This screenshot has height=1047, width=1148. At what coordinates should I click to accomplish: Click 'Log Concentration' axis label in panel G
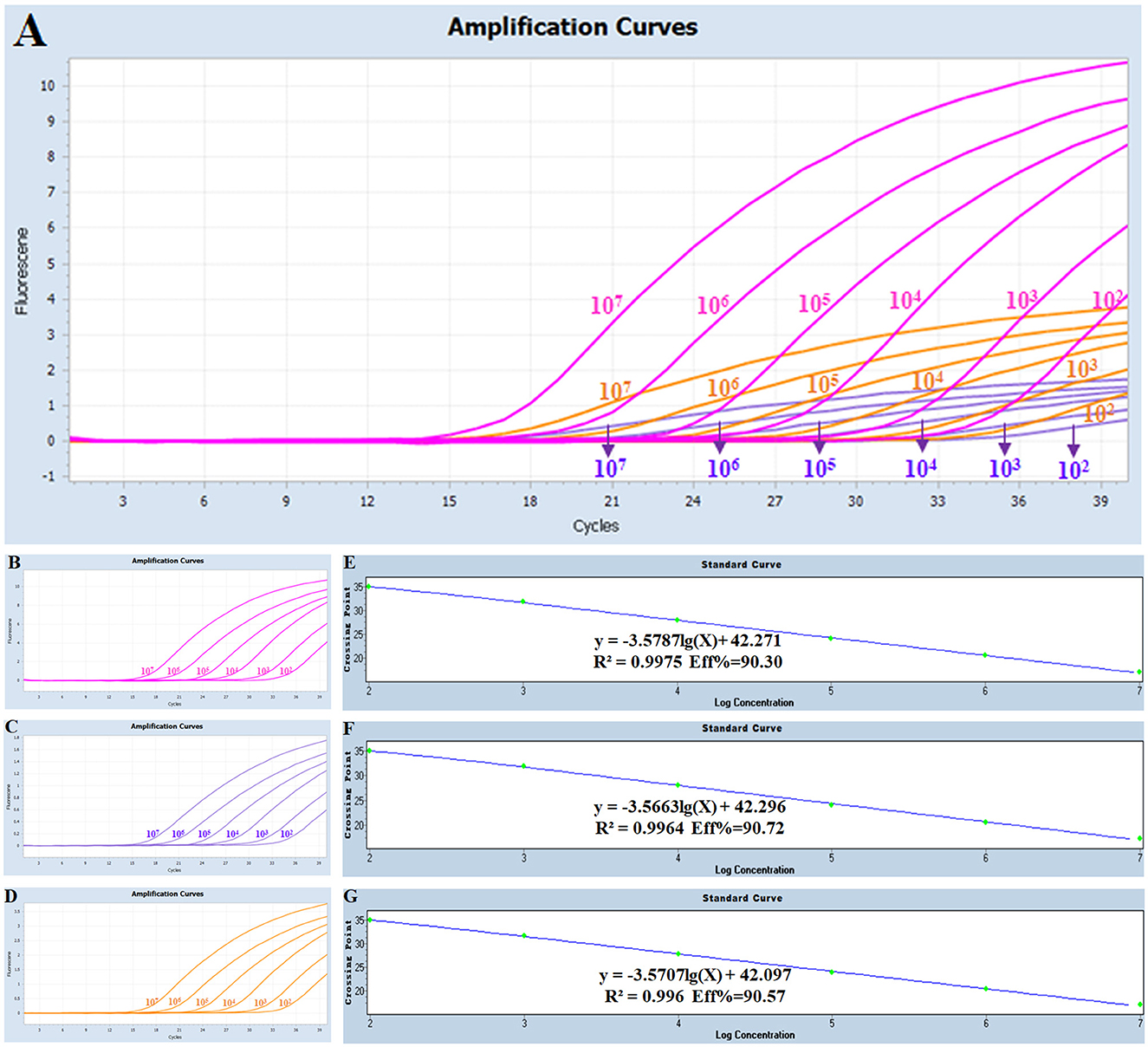click(755, 1035)
